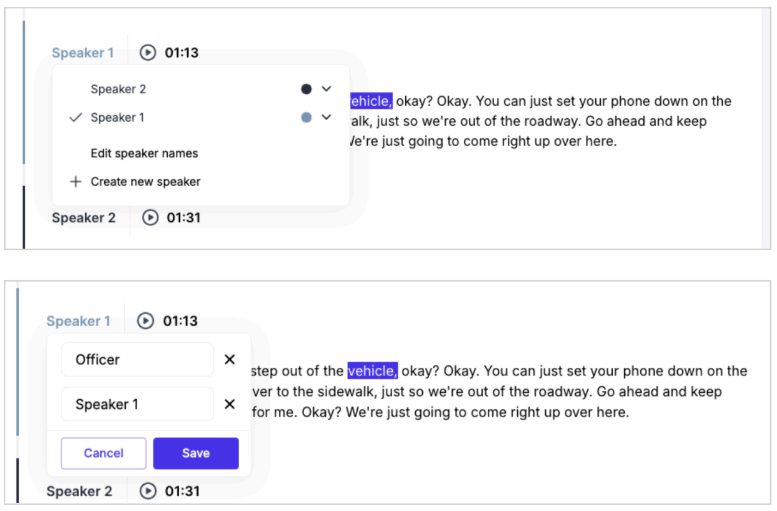The height and width of the screenshot is (511, 777).
Task: Play the 01:31 segment in the top panel
Action: [x=150, y=218]
